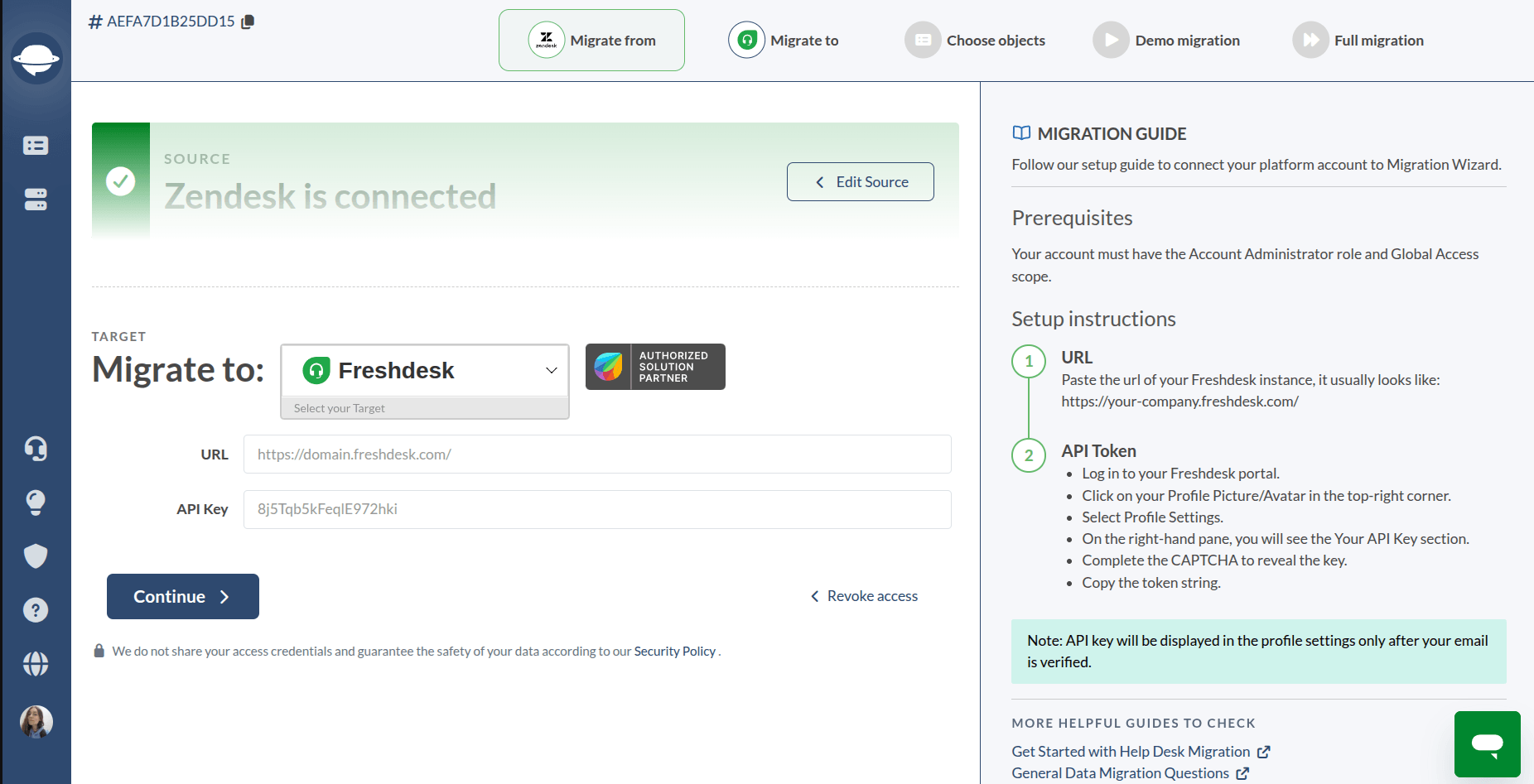Open the support headset icon in sidebar
The width and height of the screenshot is (1534, 784).
coord(36,449)
